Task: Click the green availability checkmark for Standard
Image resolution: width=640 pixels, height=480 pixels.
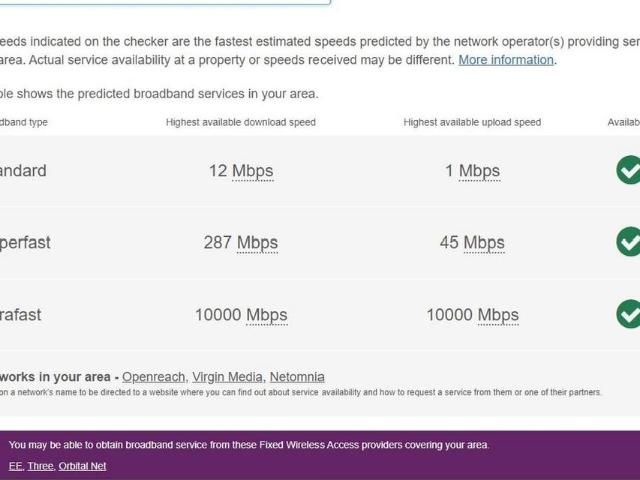Action: (628, 171)
